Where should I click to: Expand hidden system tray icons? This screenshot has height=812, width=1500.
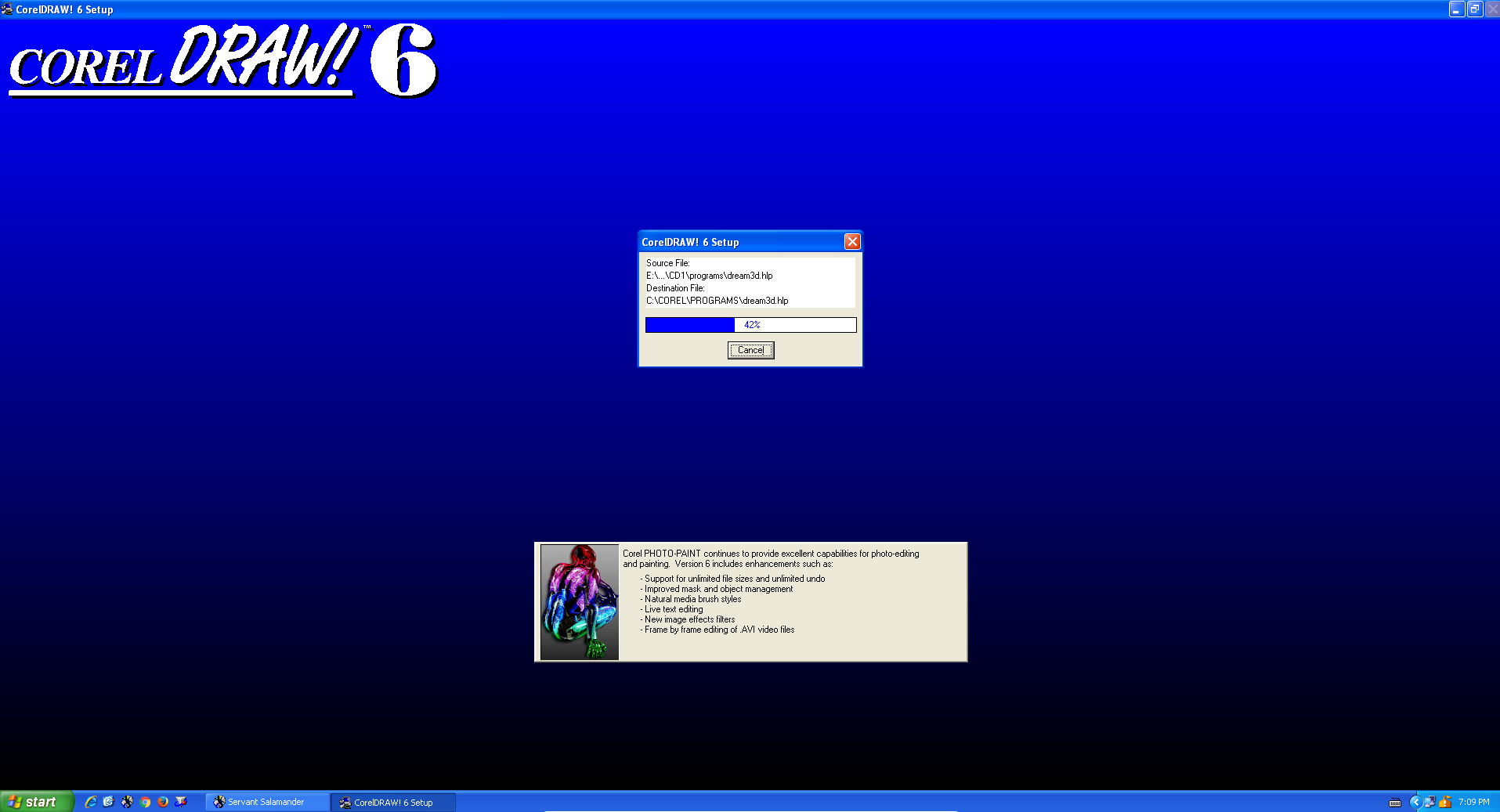[x=1415, y=802]
